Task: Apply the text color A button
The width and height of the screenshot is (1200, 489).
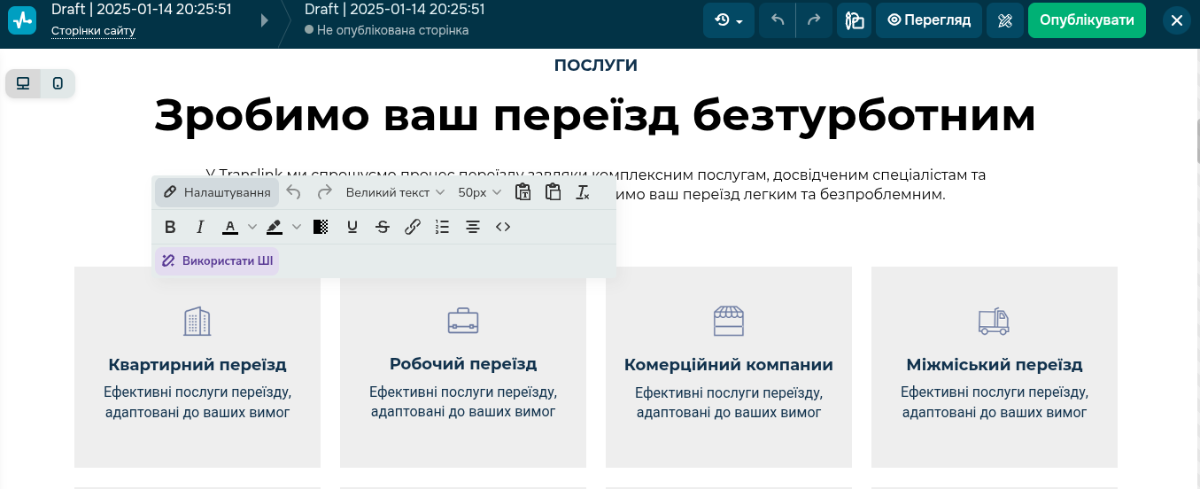Action: pyautogui.click(x=230, y=227)
